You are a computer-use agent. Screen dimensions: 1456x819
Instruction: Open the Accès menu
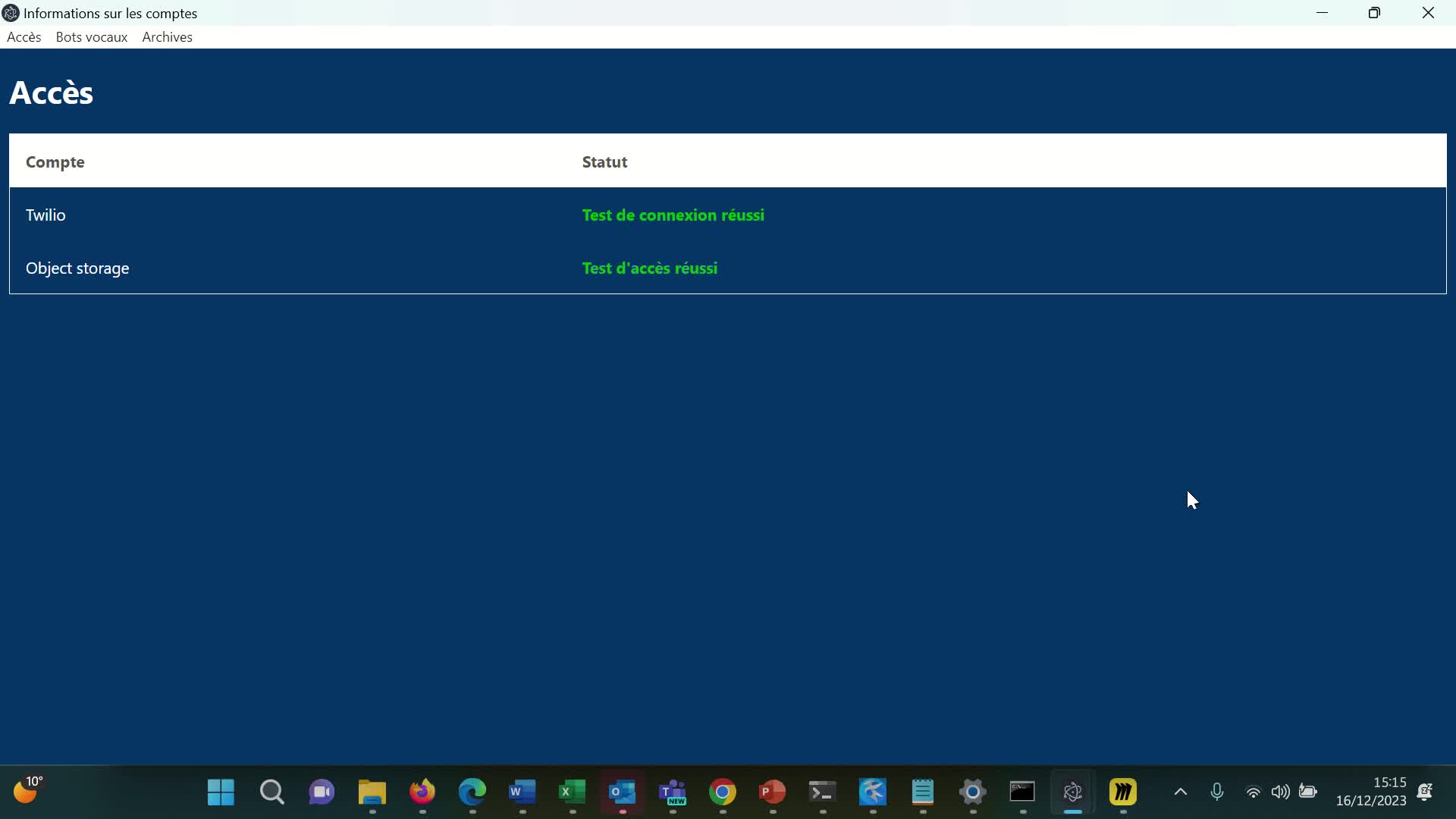tap(24, 37)
